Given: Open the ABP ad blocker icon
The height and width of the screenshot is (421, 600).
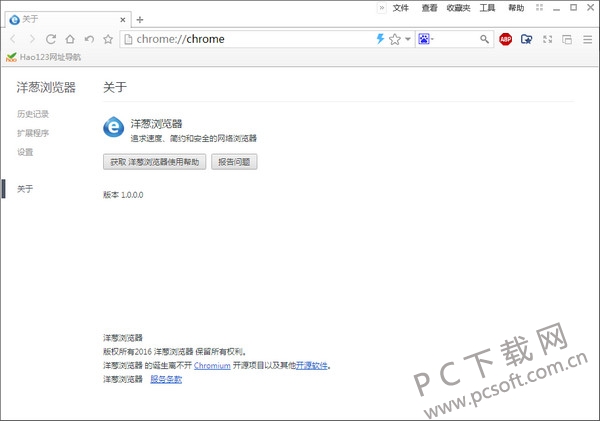Looking at the screenshot, I should 505,39.
